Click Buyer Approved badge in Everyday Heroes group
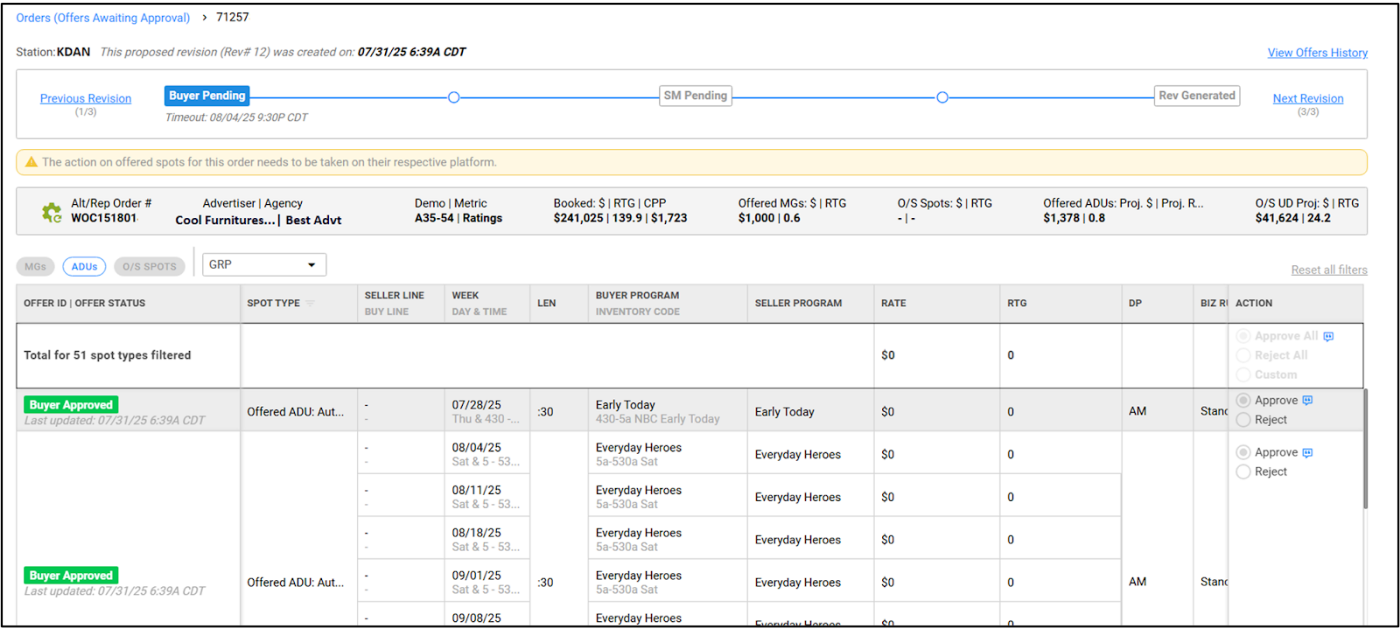 pyautogui.click(x=71, y=575)
